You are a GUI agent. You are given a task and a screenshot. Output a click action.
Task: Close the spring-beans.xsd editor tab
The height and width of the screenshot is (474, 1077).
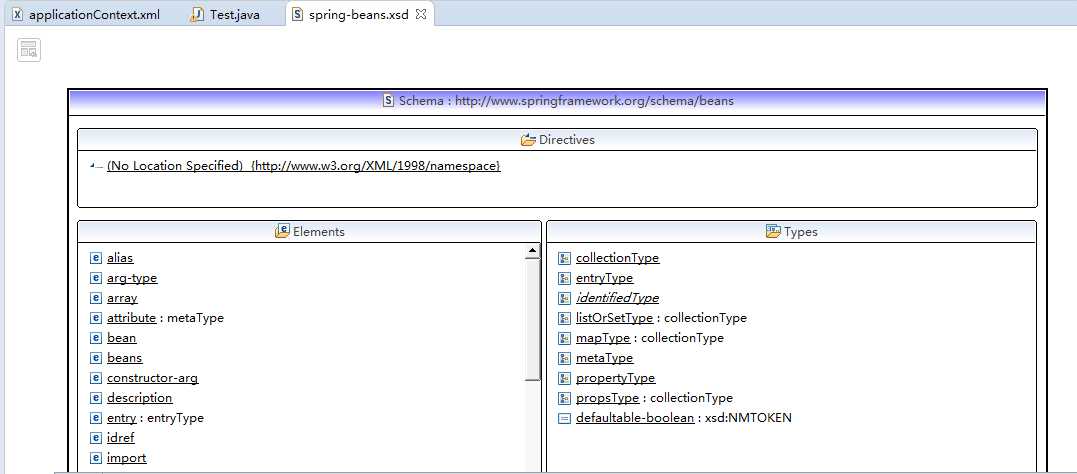pyautogui.click(x=421, y=14)
